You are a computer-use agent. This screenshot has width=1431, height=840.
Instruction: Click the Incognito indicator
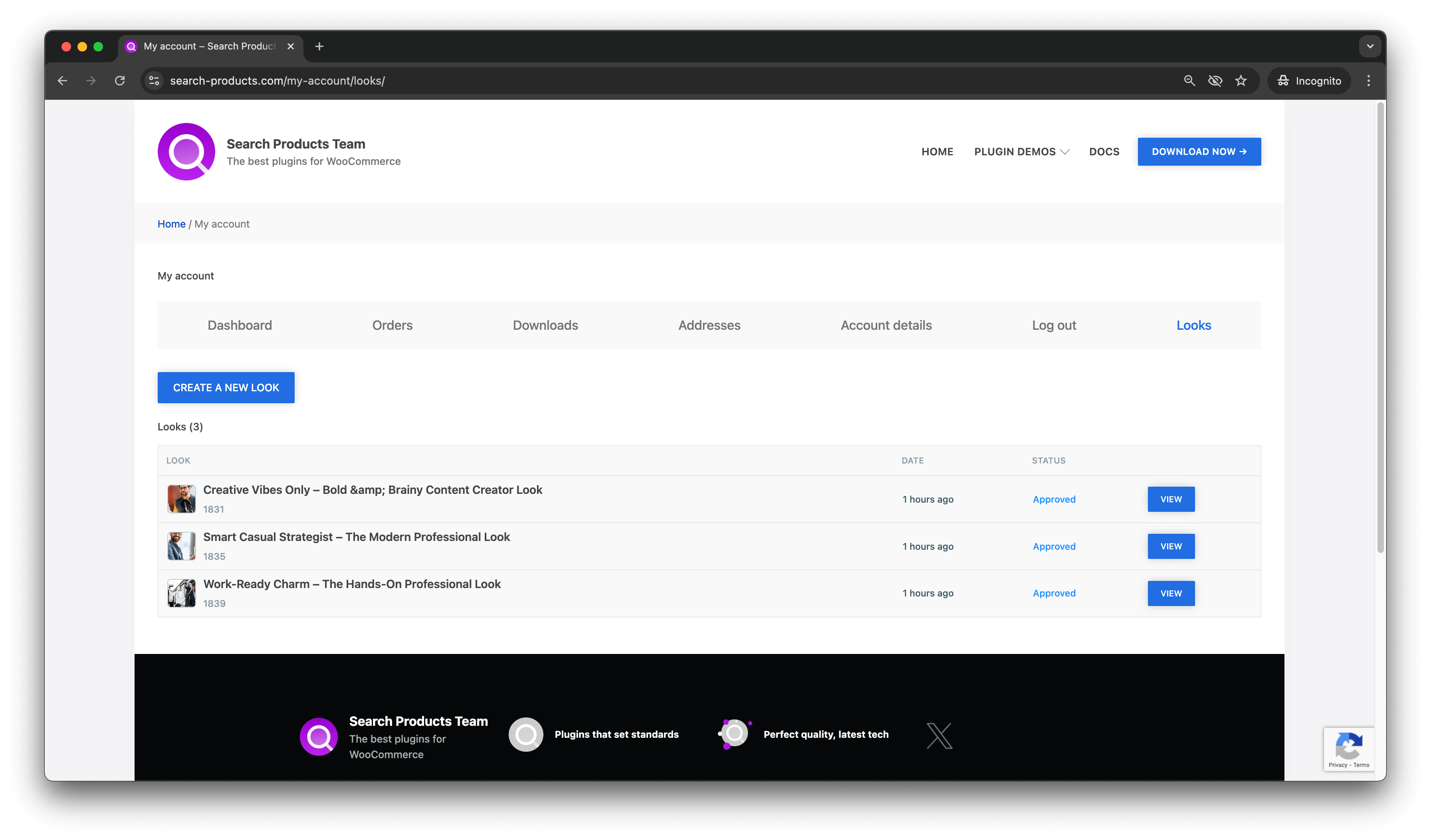pos(1309,81)
